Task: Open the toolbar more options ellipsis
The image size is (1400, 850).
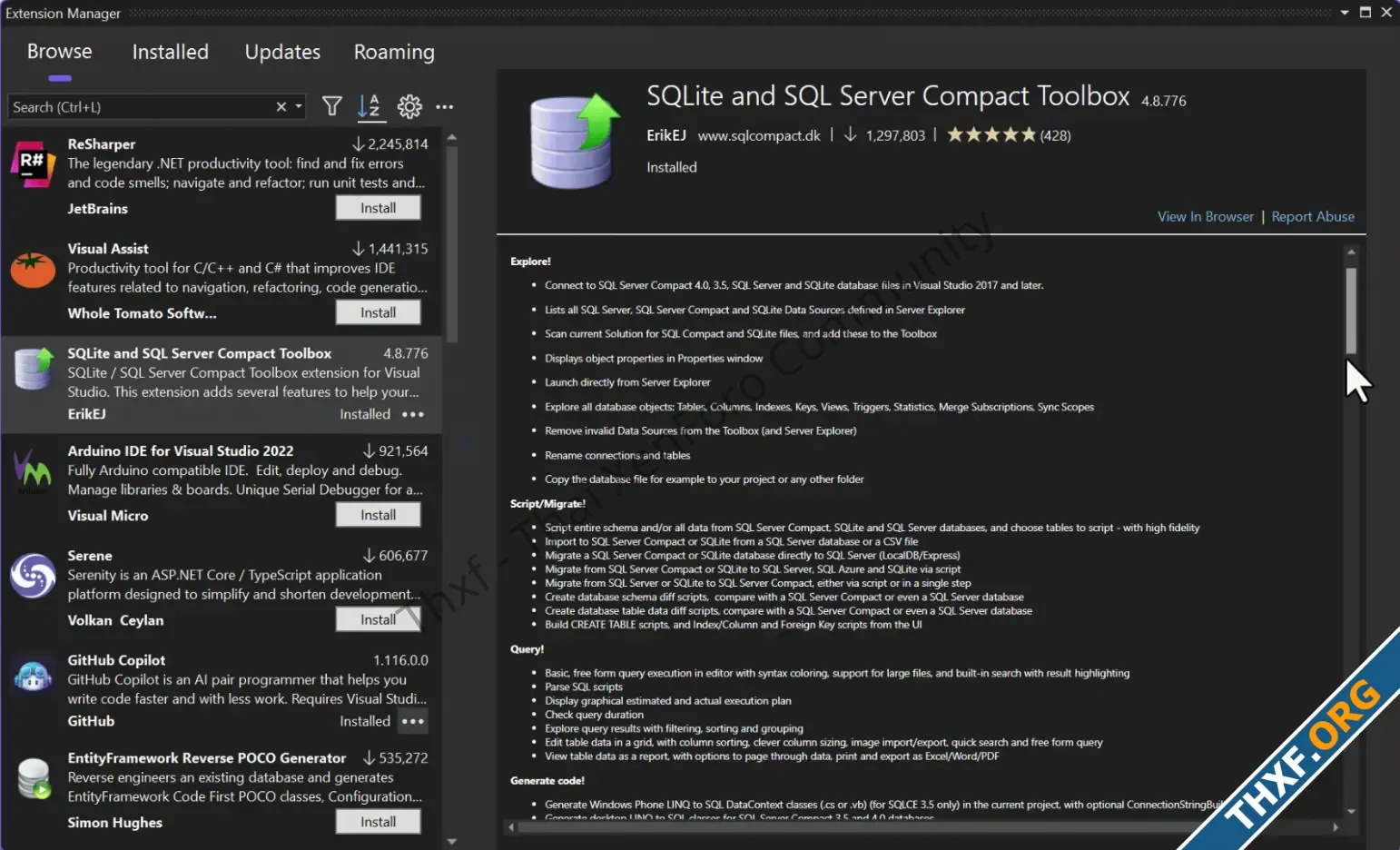Action: point(444,106)
